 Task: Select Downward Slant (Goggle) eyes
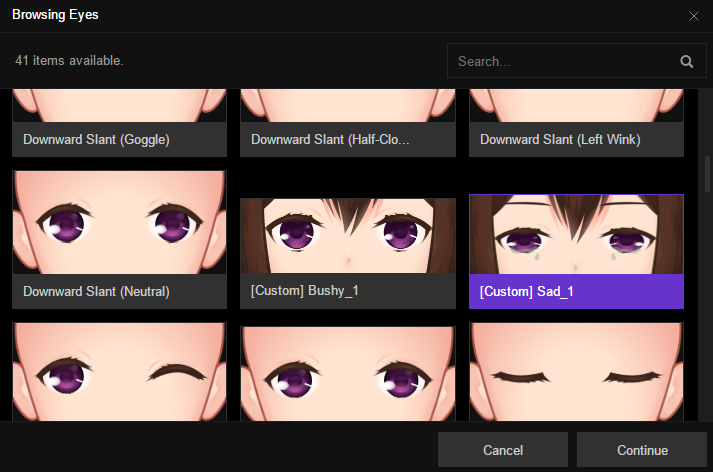coord(120,123)
